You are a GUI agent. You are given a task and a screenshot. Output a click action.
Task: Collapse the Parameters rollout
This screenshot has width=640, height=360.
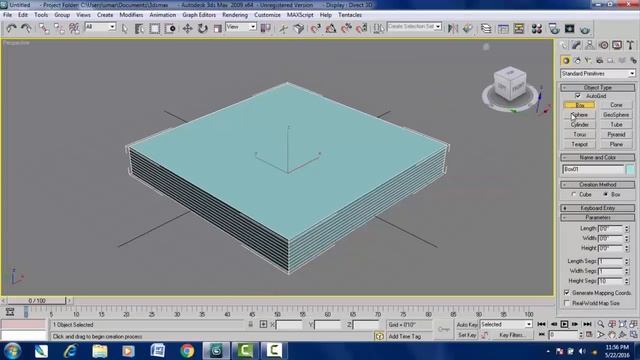(598, 218)
